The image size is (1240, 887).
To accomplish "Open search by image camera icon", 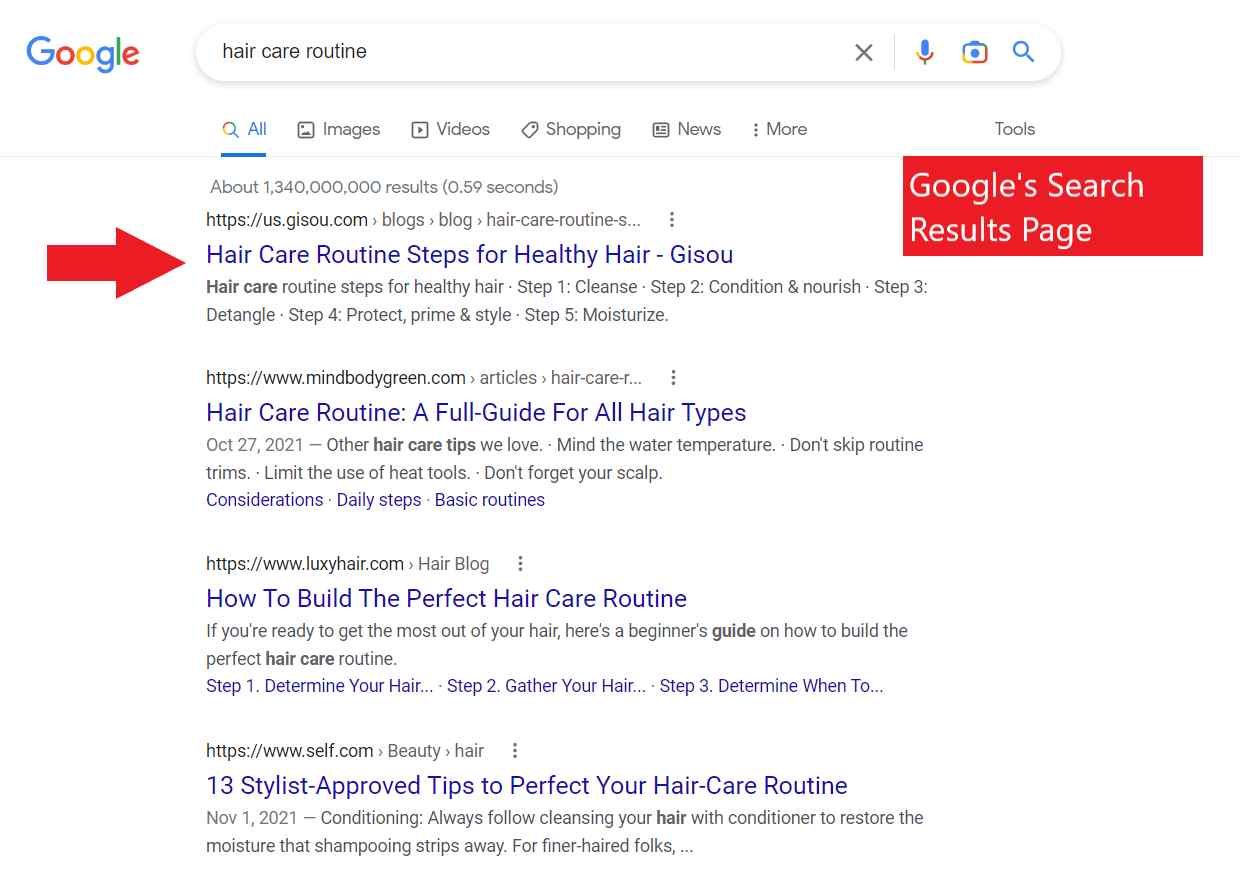I will pyautogui.click(x=975, y=52).
